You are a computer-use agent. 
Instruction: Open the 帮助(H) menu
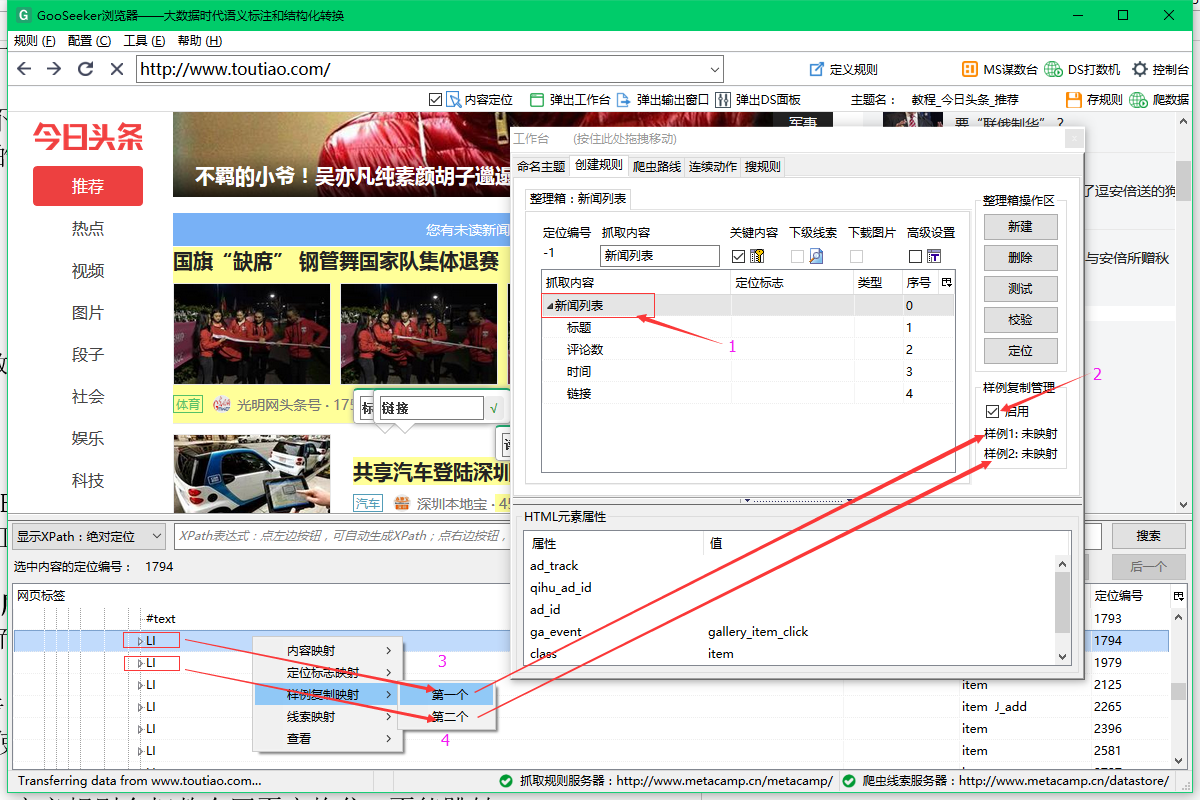pyautogui.click(x=199, y=41)
